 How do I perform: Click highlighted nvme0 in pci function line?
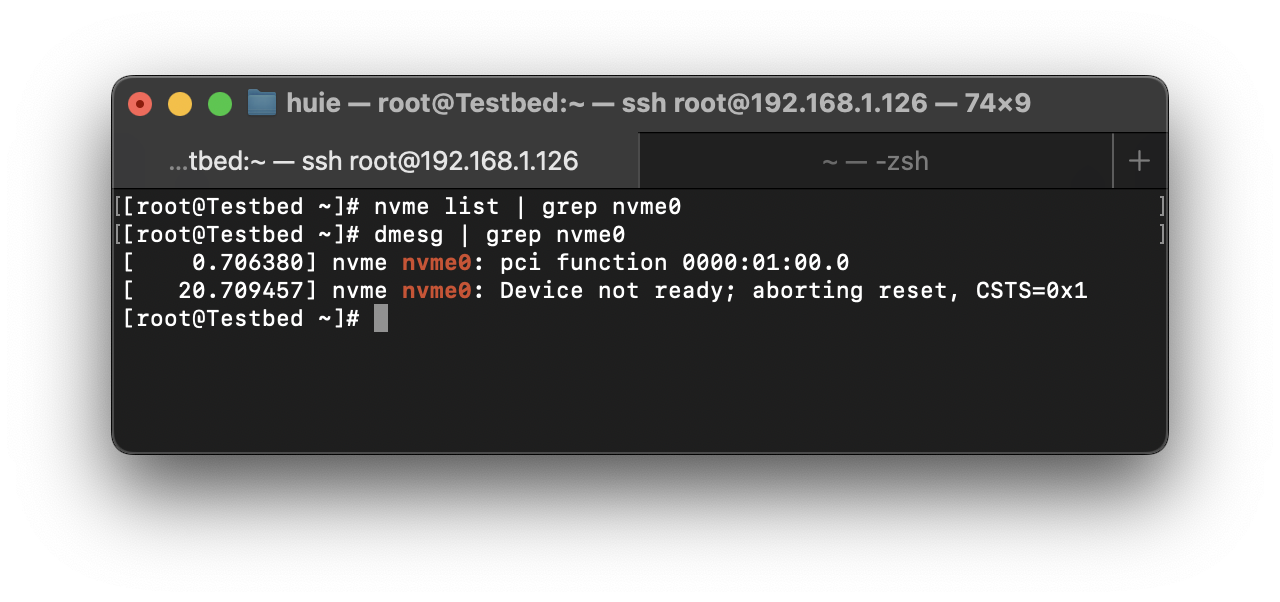click(x=436, y=263)
